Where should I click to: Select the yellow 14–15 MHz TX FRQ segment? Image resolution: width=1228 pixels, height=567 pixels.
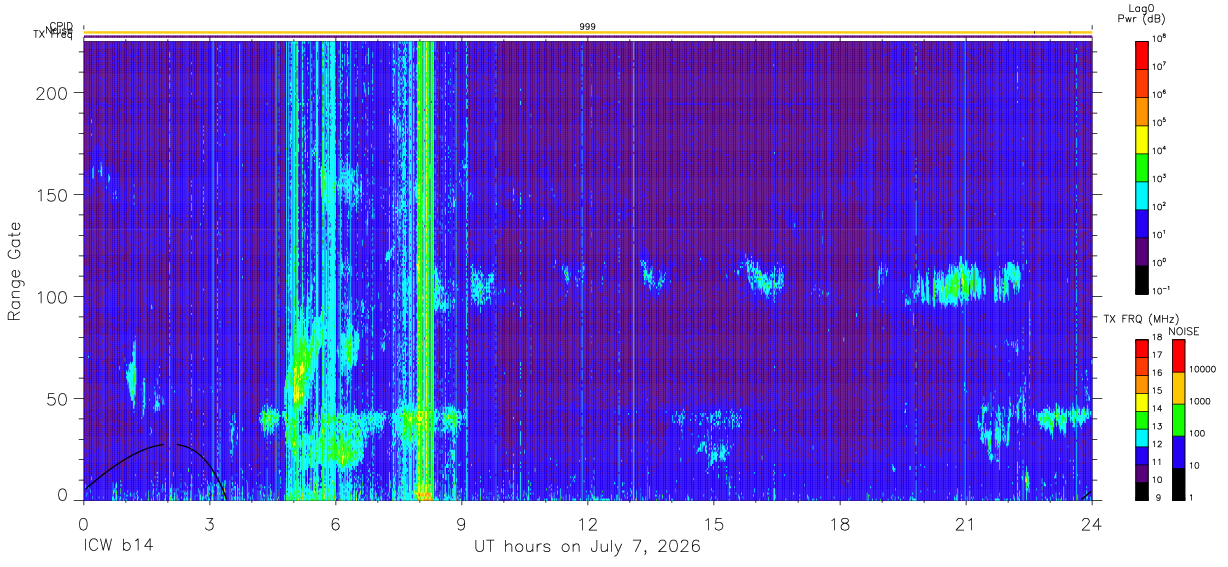point(1142,402)
